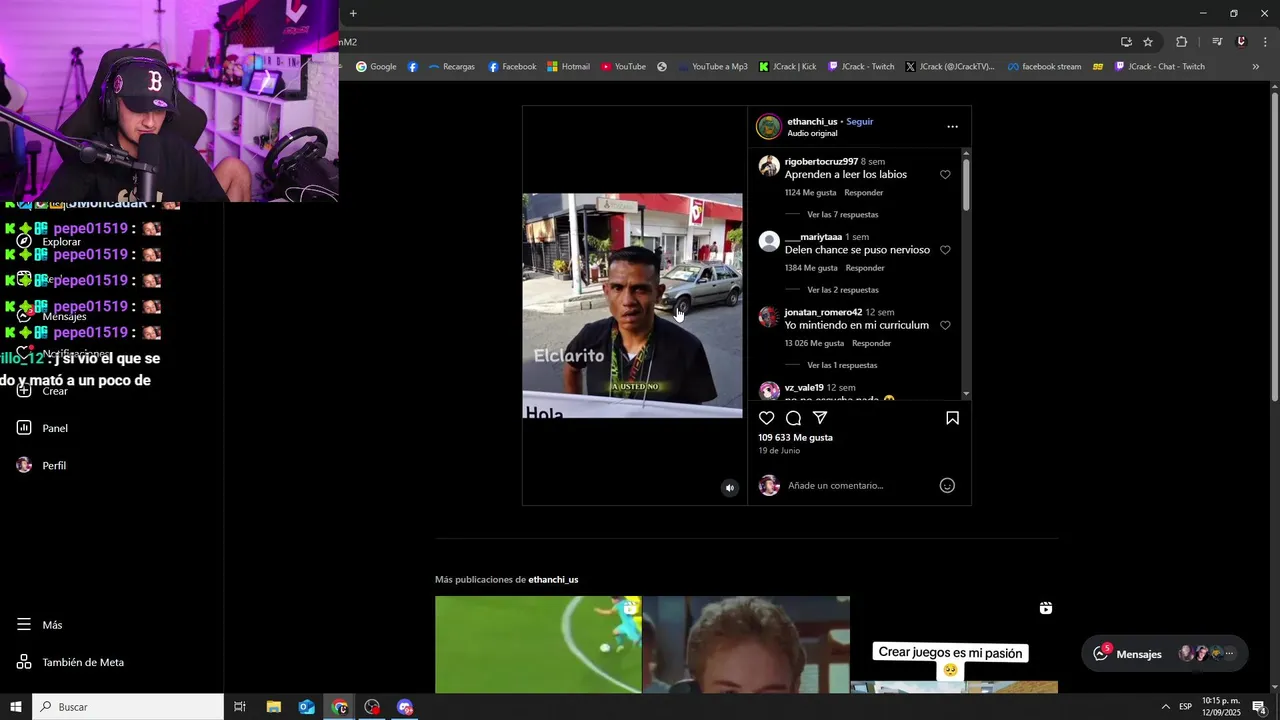Open the Hotmail bookmark
This screenshot has height=720, width=1280.
click(568, 67)
